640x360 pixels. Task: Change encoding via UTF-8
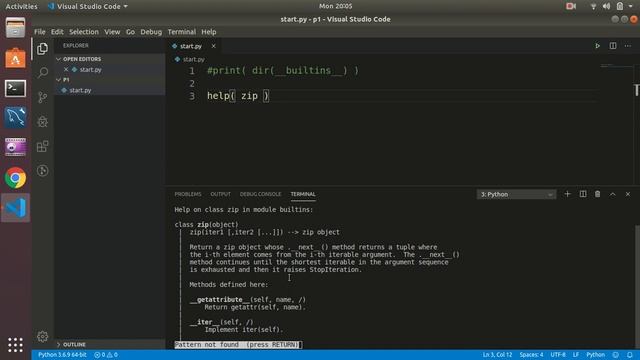pyautogui.click(x=558, y=355)
